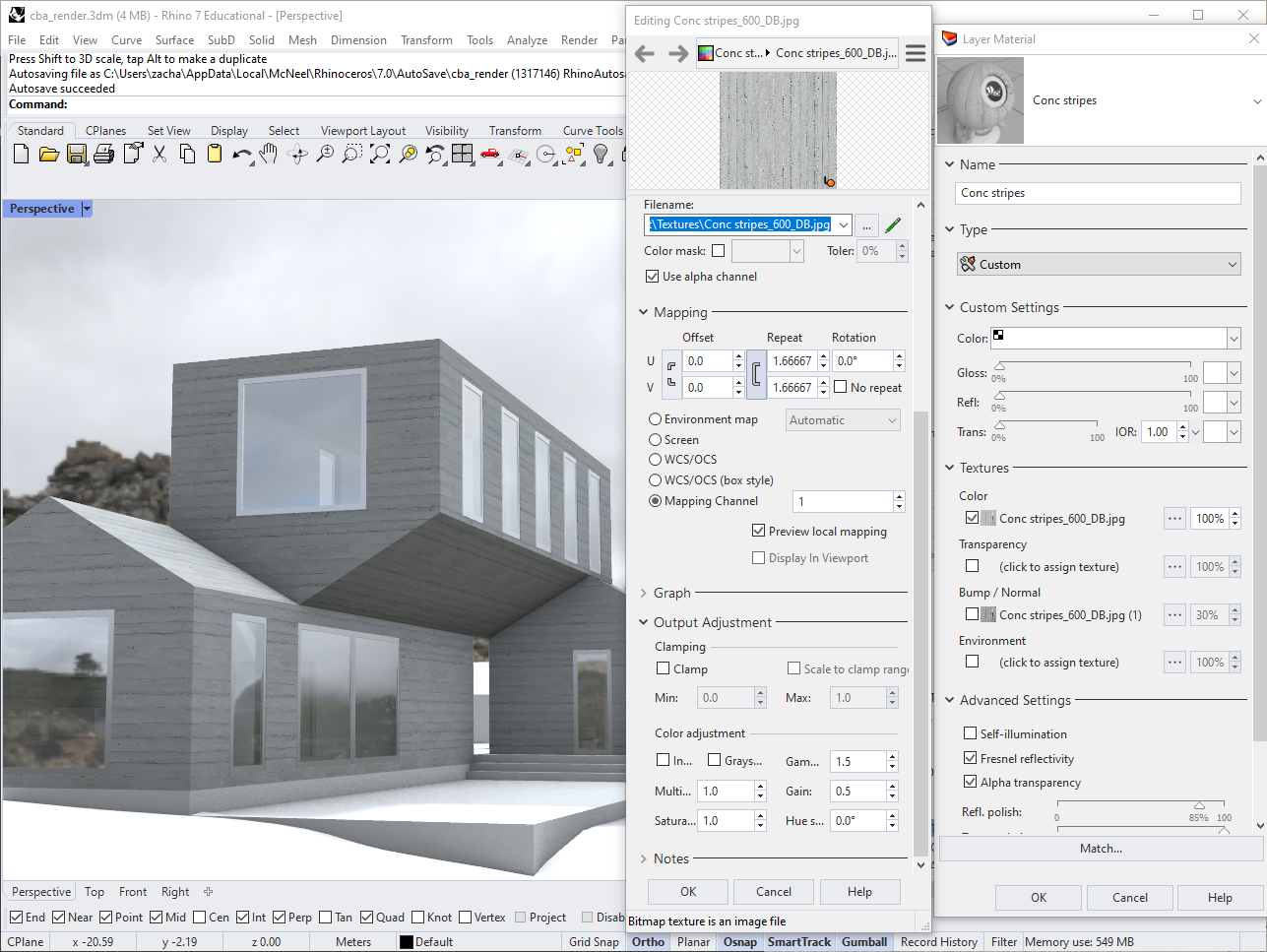The height and width of the screenshot is (952, 1267).
Task: Select the Pan hand tool
Action: pyautogui.click(x=269, y=154)
